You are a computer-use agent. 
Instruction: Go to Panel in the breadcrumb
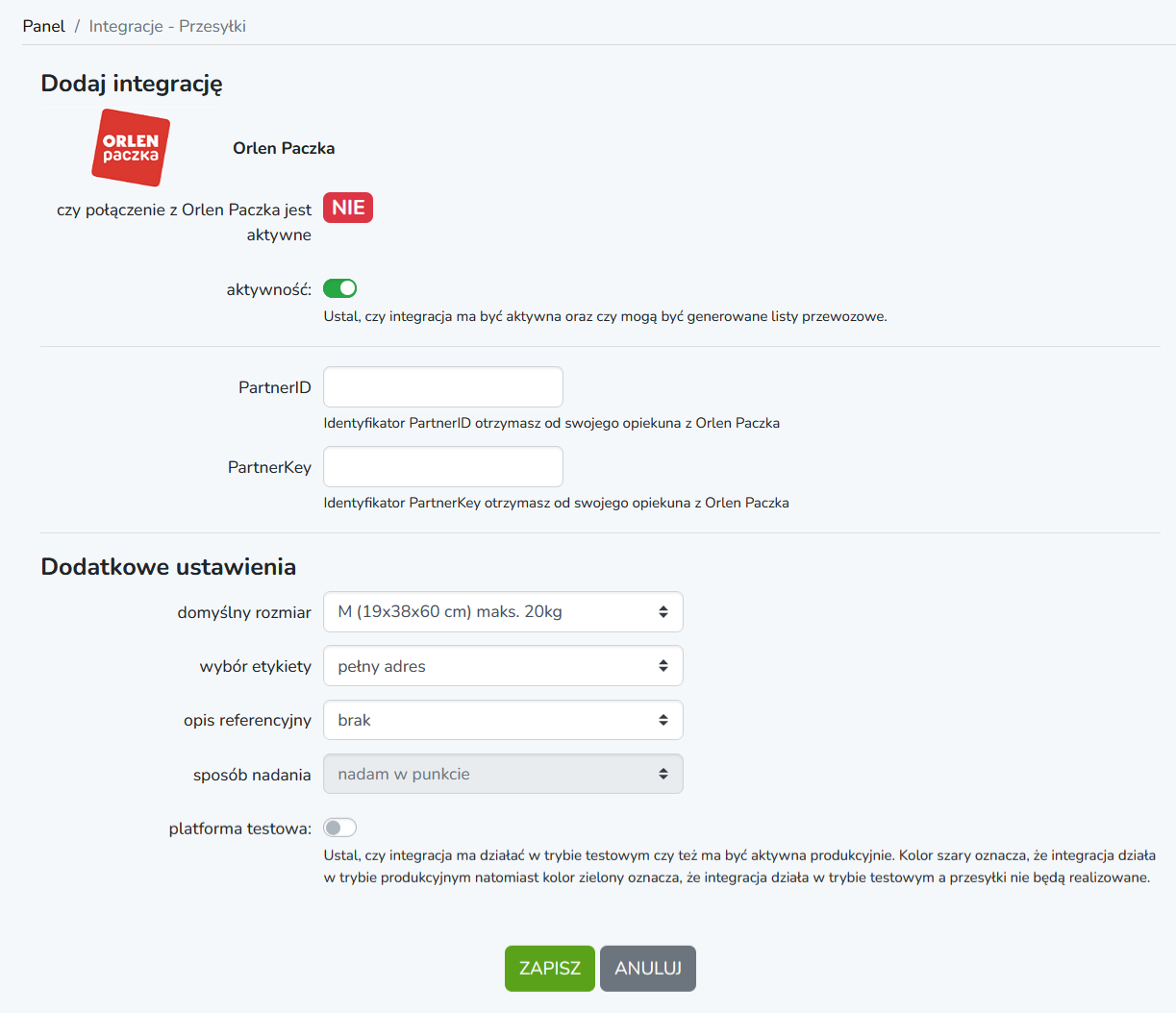click(43, 26)
